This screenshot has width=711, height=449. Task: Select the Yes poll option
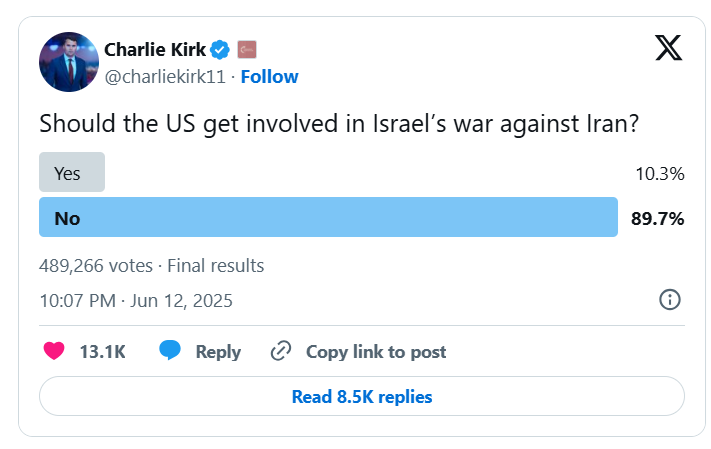pyautogui.click(x=72, y=172)
